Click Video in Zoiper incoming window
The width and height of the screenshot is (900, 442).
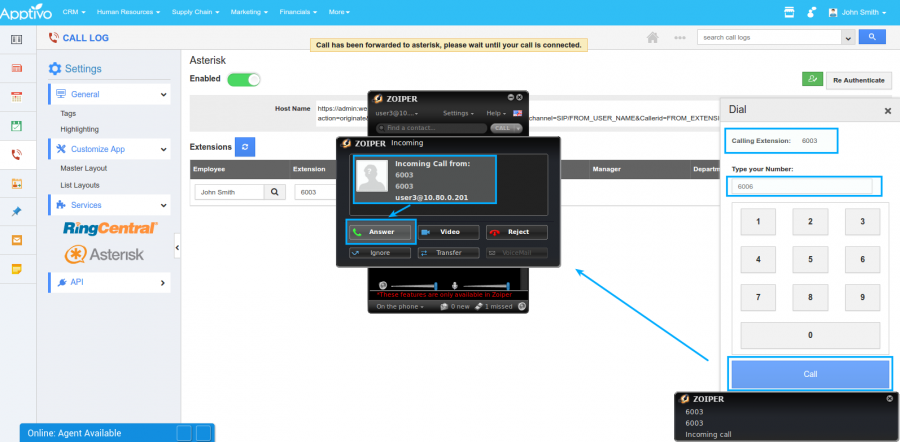(x=448, y=232)
